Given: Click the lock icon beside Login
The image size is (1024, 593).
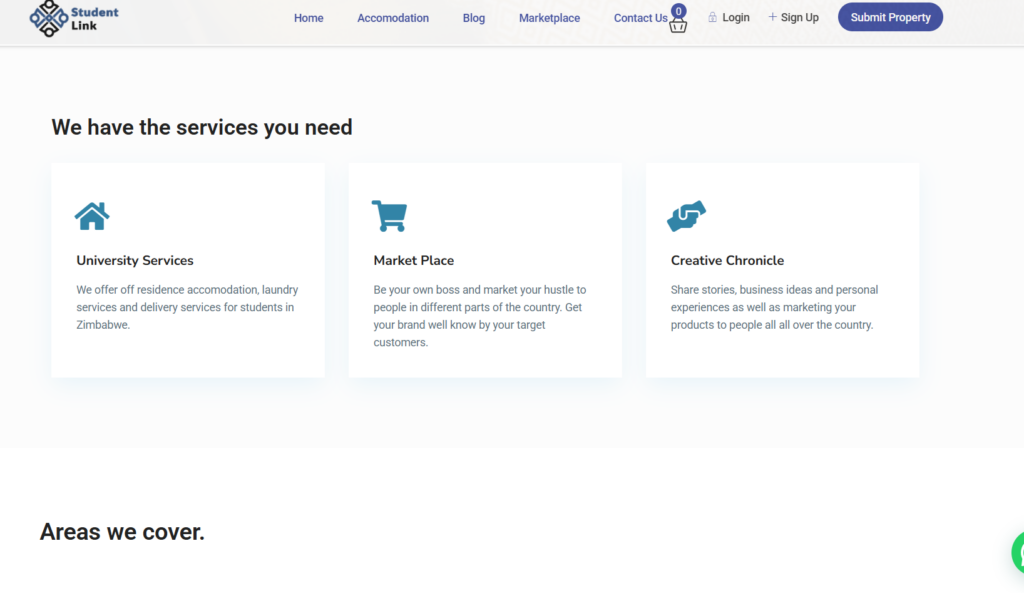Looking at the screenshot, I should pos(713,17).
